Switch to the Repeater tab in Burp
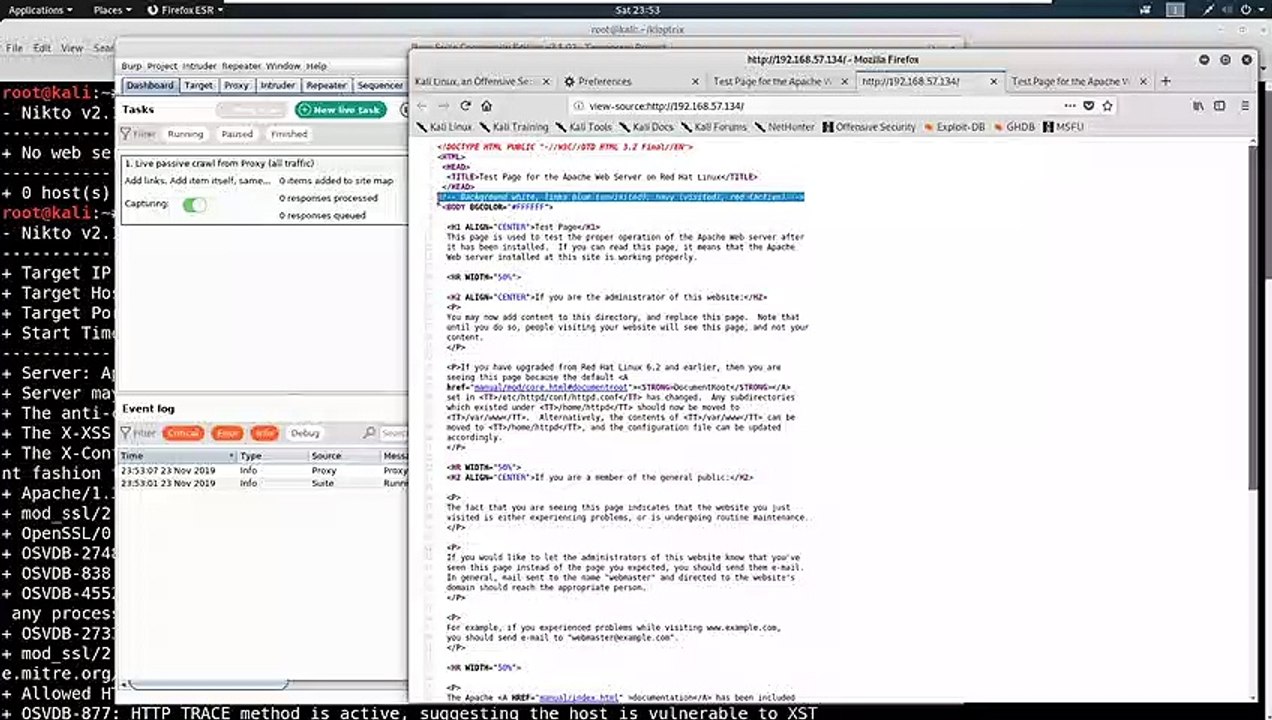Screen dimensions: 1272x720 pos(326,86)
